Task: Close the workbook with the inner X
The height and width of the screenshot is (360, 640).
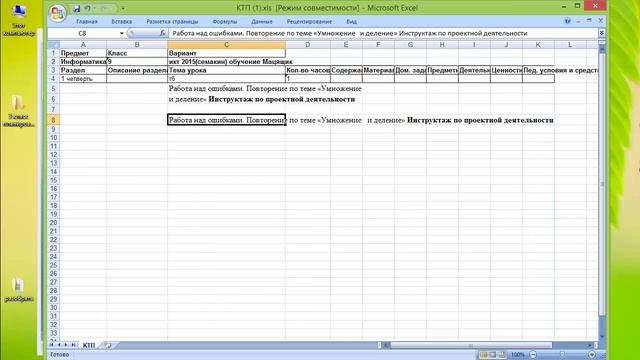Action: click(600, 21)
